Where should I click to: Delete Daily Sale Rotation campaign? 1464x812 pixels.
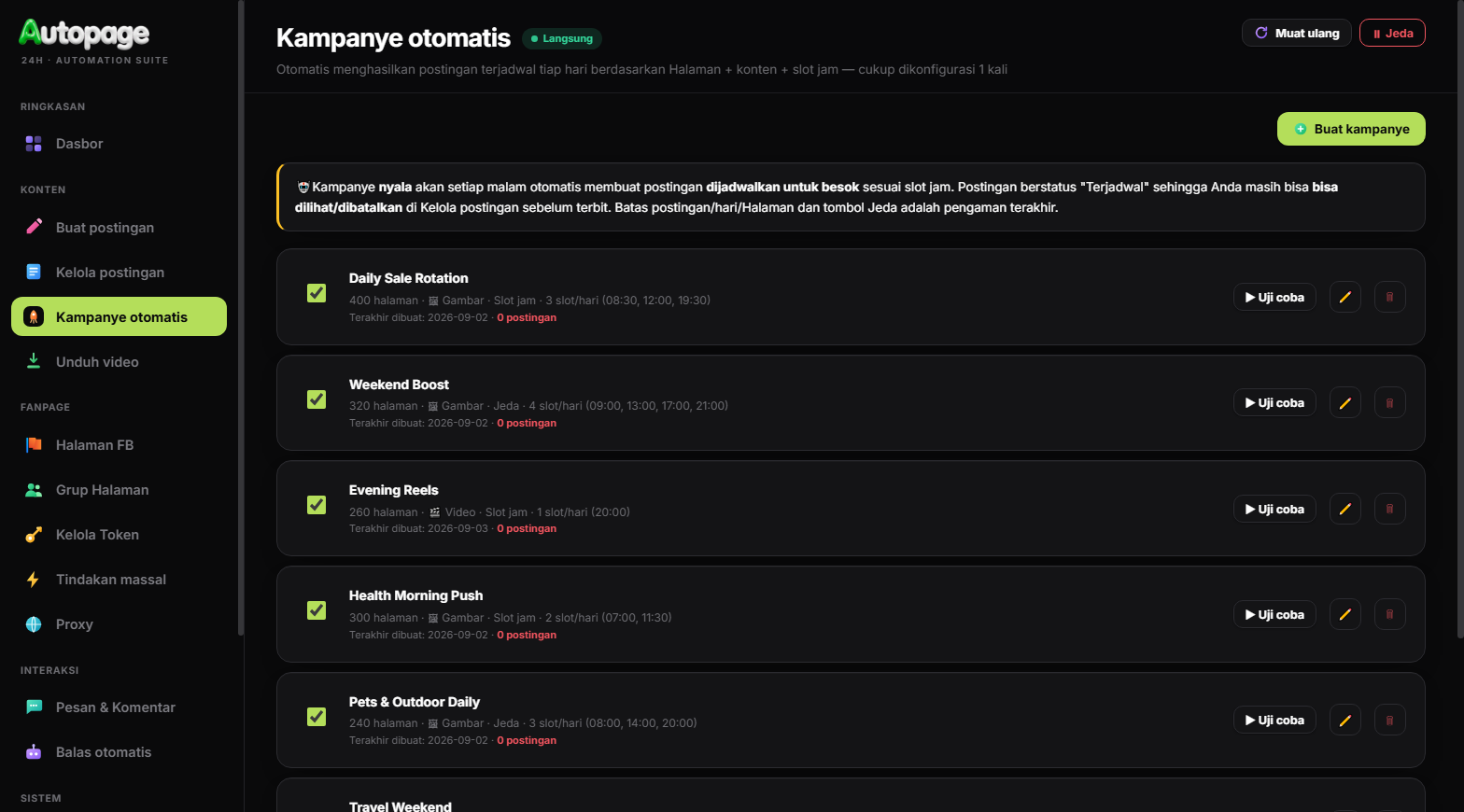[x=1389, y=297]
